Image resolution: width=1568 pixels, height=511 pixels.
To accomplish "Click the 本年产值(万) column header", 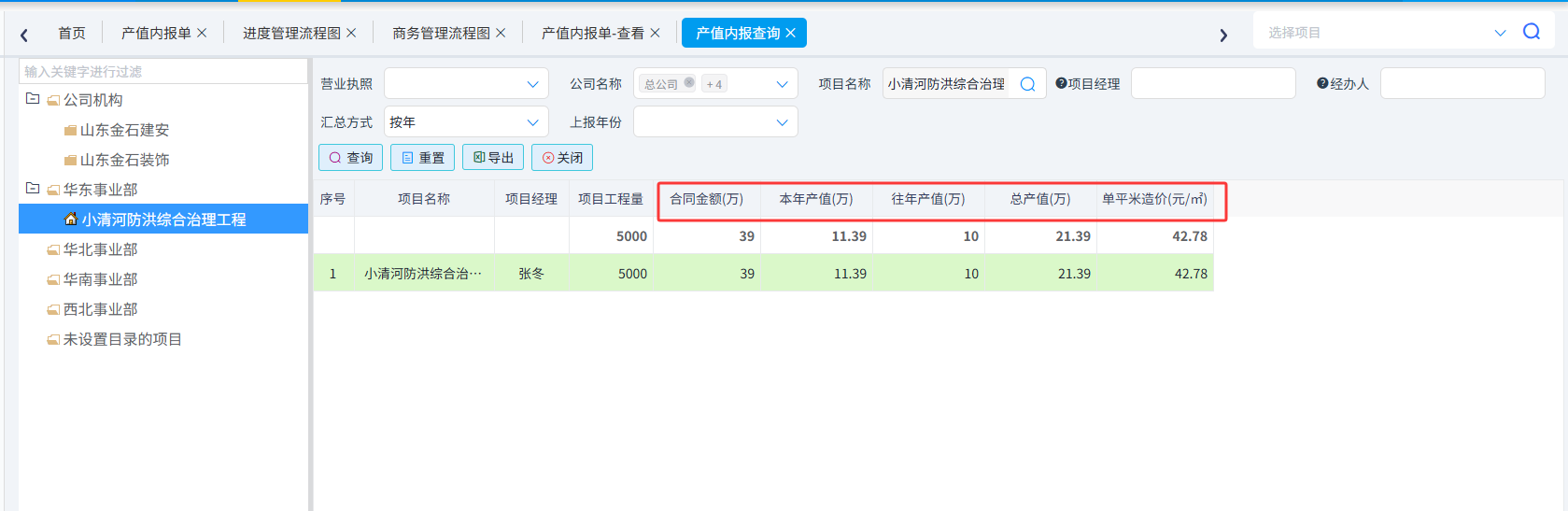I will pyautogui.click(x=816, y=199).
